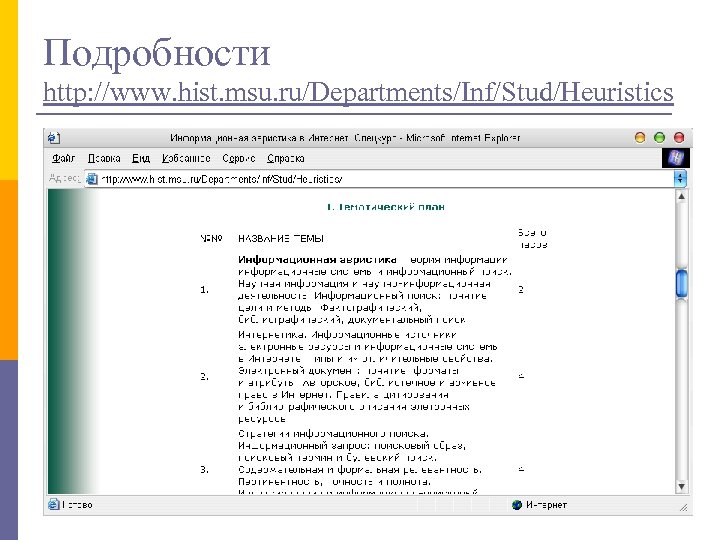Click the scrollbar up arrow
This screenshot has height=540, width=720.
coord(681,197)
